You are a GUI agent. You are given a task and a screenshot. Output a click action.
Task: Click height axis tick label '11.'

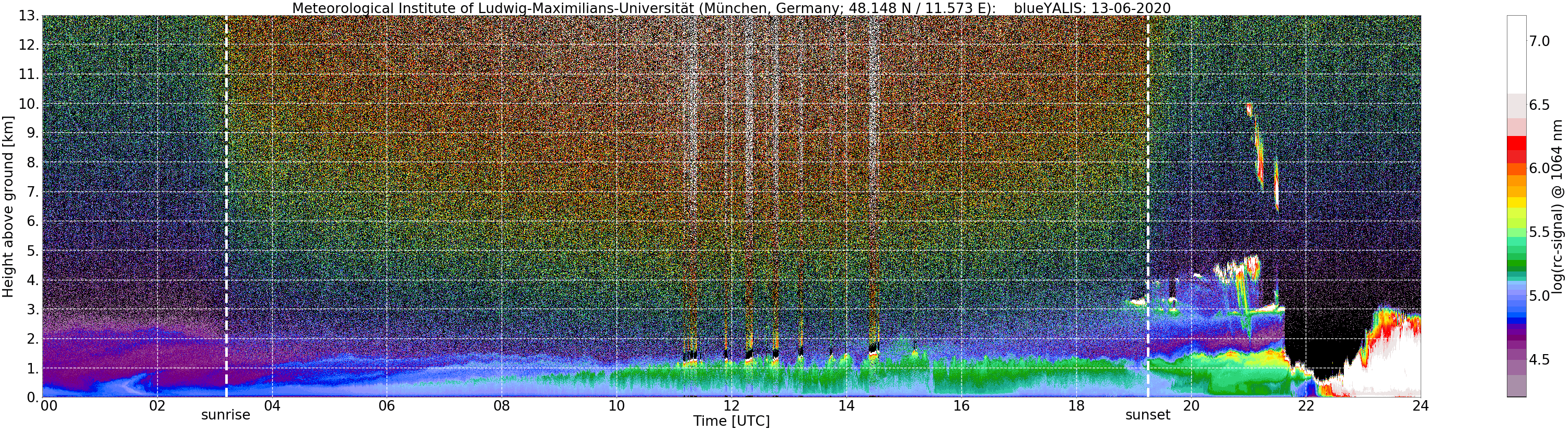click(29, 74)
